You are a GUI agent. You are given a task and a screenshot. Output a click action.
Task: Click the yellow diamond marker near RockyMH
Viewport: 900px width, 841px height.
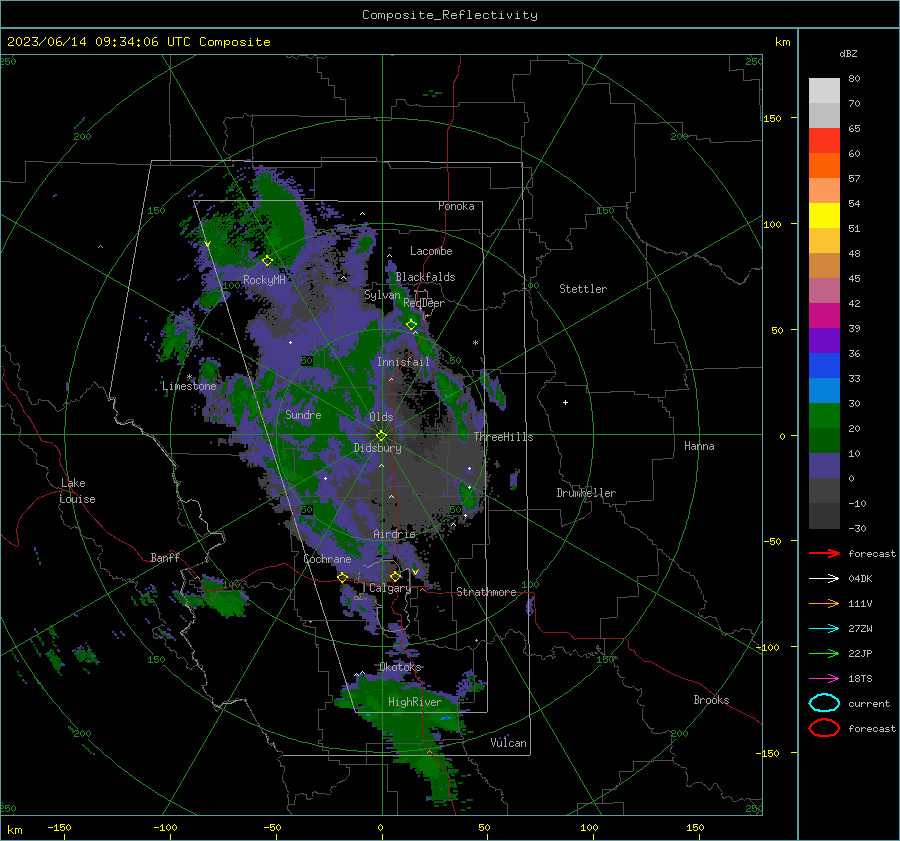tap(267, 261)
